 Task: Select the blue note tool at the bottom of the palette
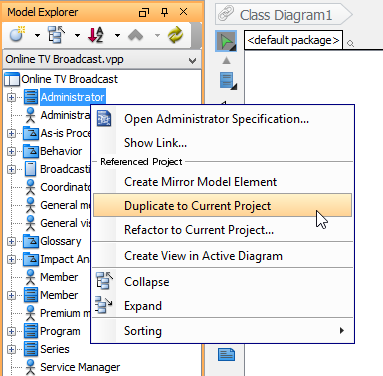tap(227, 354)
